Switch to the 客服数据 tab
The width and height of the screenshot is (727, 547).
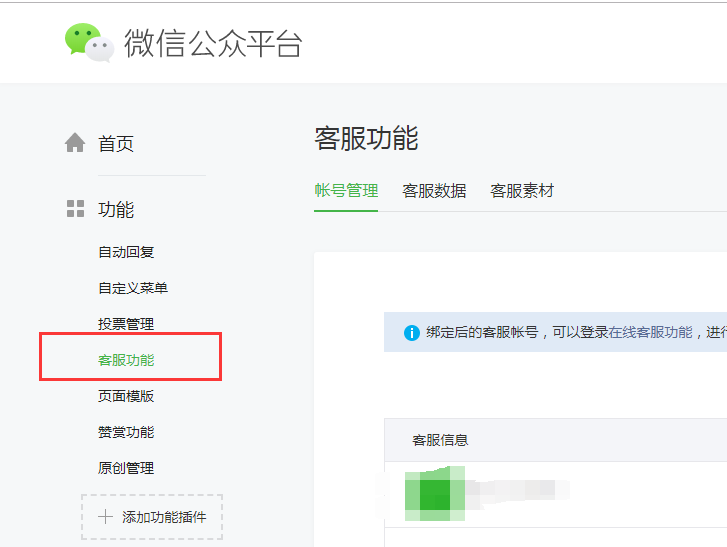pos(434,191)
